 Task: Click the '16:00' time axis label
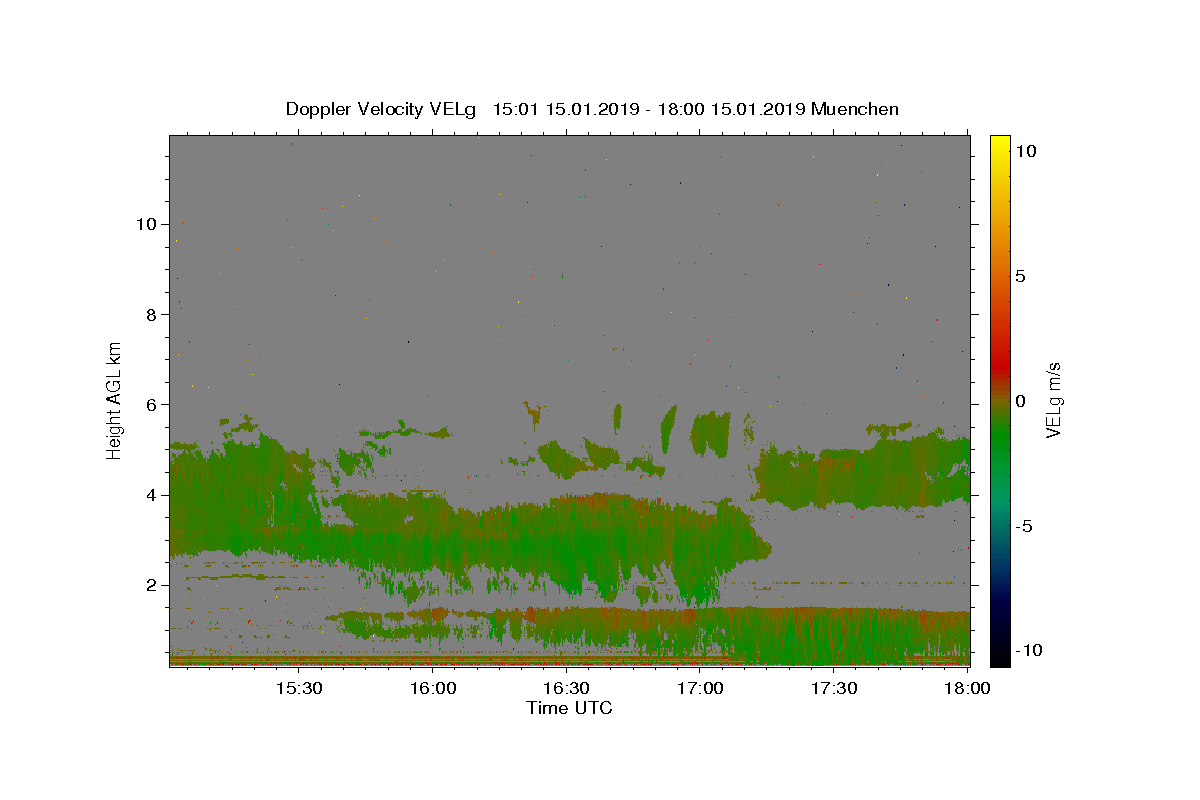[x=432, y=688]
